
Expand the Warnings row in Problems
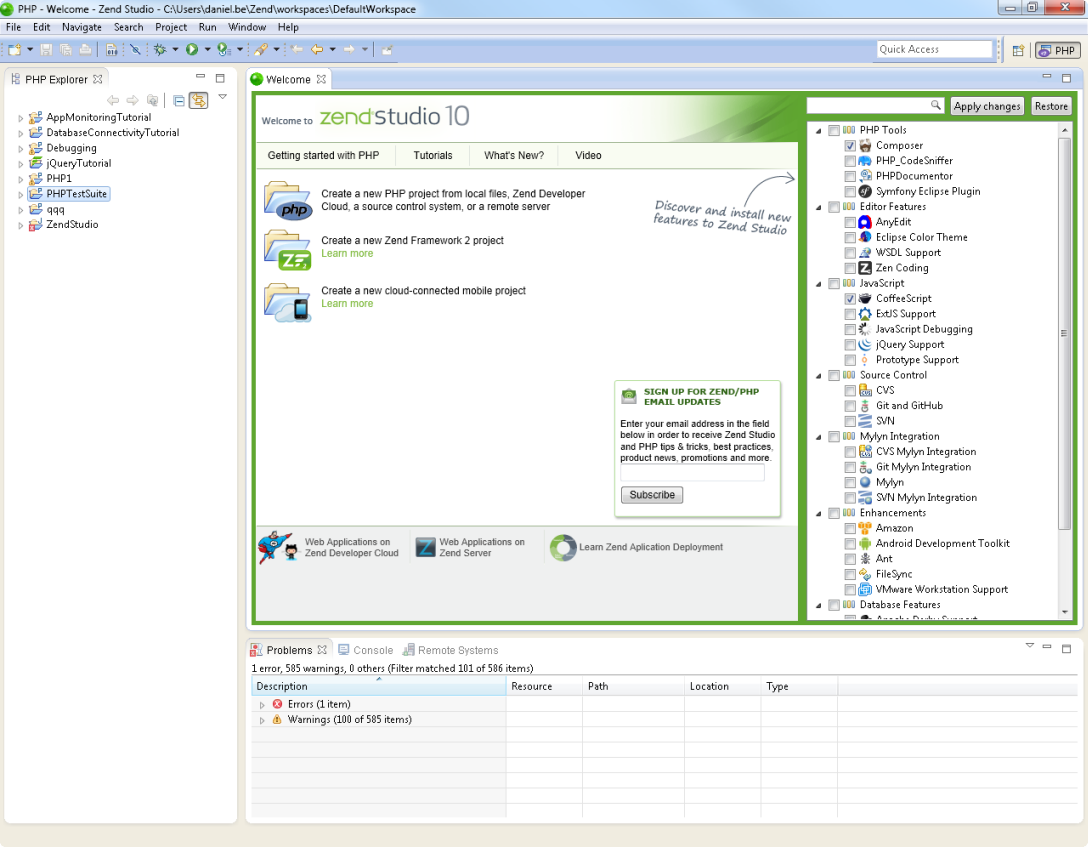tap(262, 720)
